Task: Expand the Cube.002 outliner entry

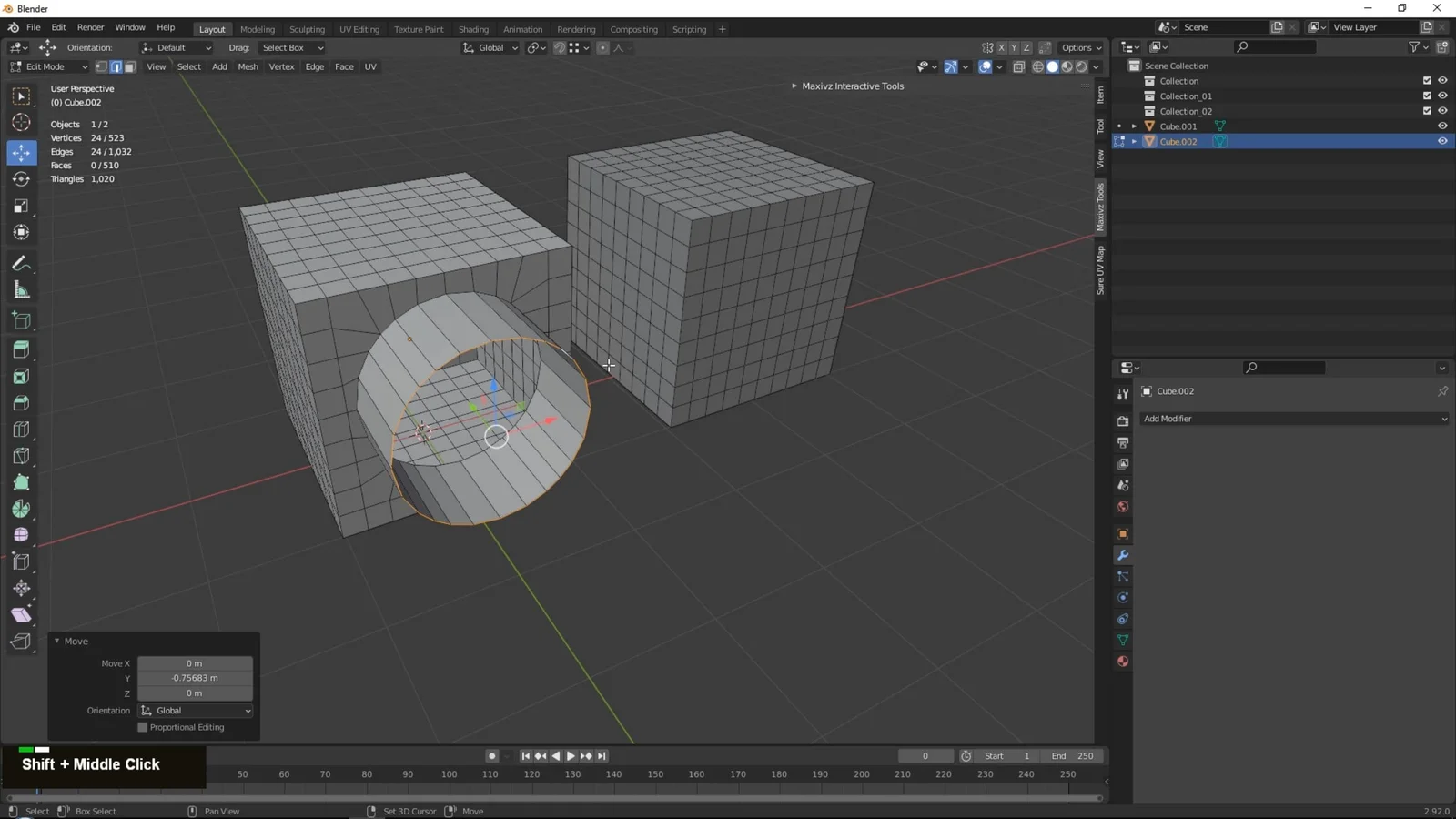Action: (x=1134, y=141)
